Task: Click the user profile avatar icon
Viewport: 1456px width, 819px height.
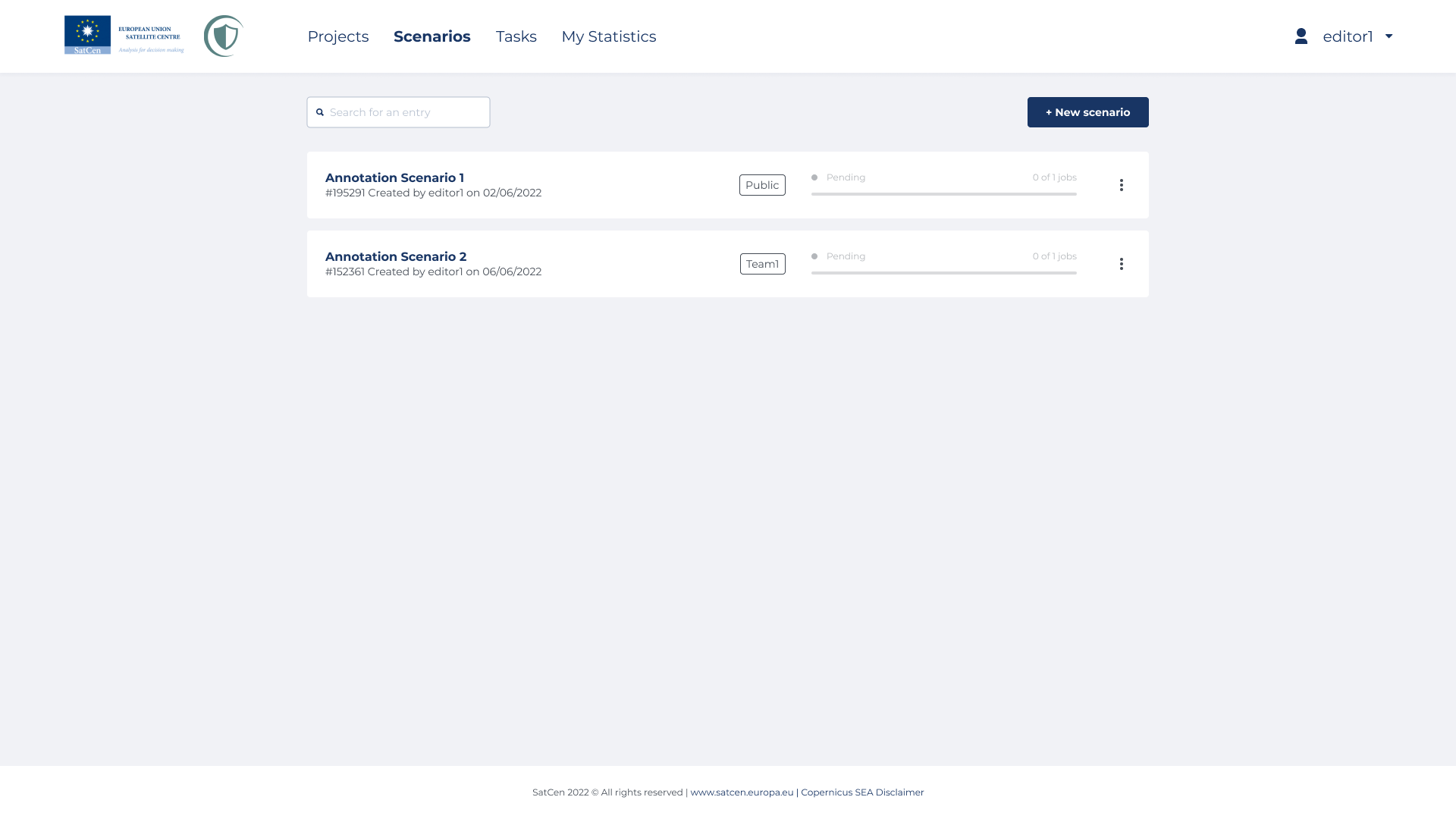Action: [x=1301, y=36]
